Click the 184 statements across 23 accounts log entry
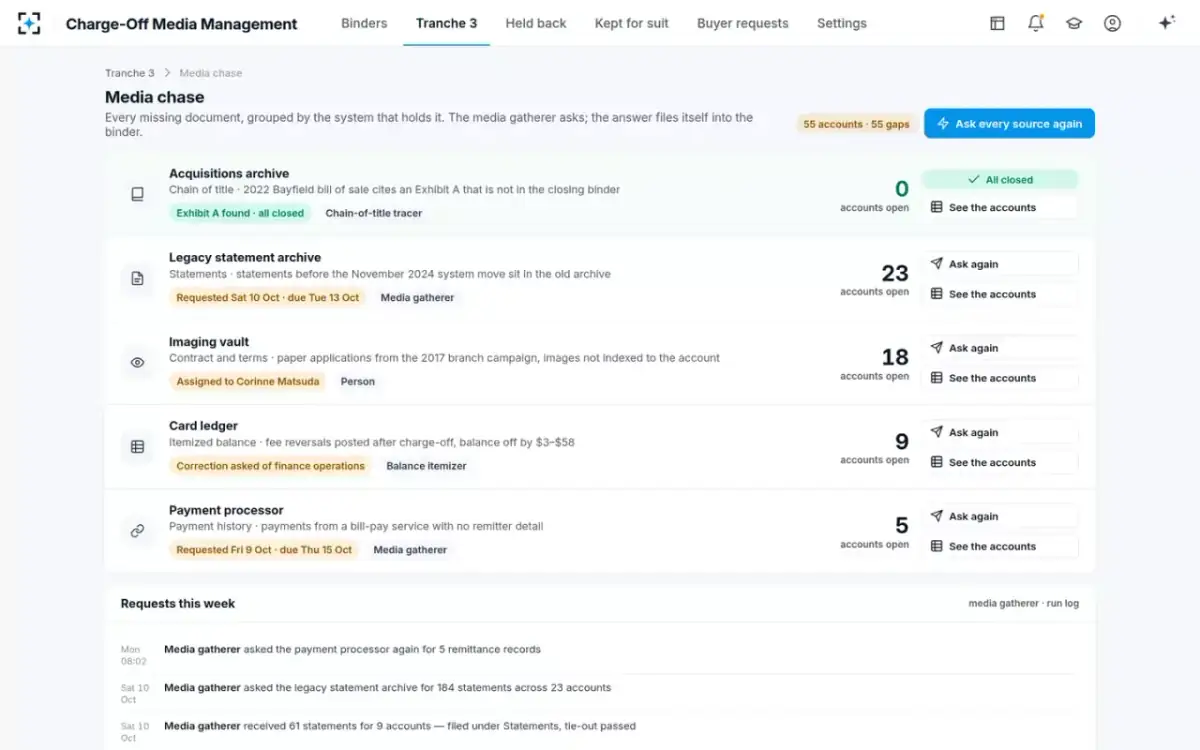The height and width of the screenshot is (750, 1200). [388, 688]
